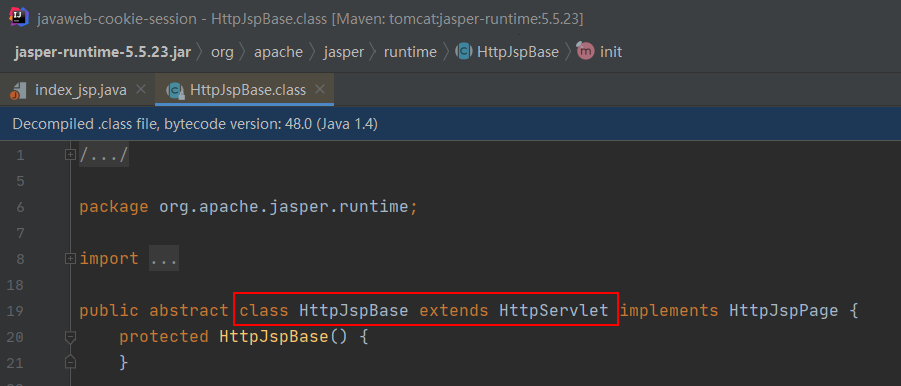The height and width of the screenshot is (386, 901).
Task: Click the protected keyword on line 20
Action: (x=164, y=337)
